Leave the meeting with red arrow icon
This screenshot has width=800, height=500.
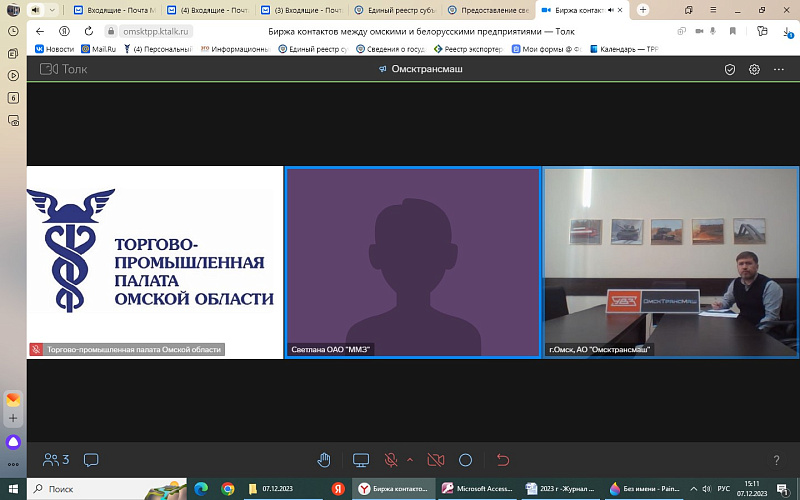pyautogui.click(x=503, y=460)
